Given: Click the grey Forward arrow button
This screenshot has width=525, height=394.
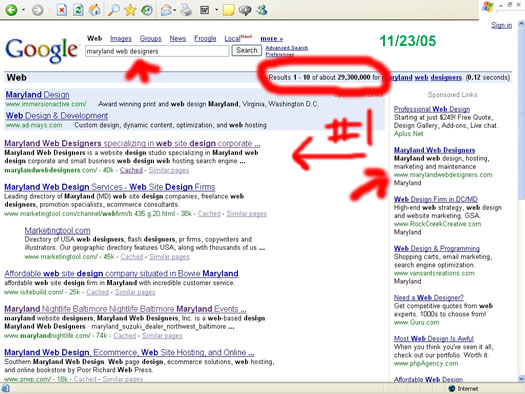Looking at the screenshot, I should (38, 10).
